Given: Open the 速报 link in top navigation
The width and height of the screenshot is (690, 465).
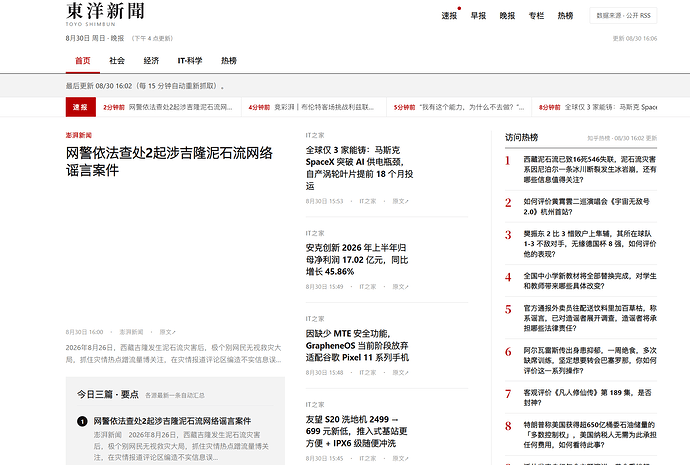Looking at the screenshot, I should click(x=449, y=16).
